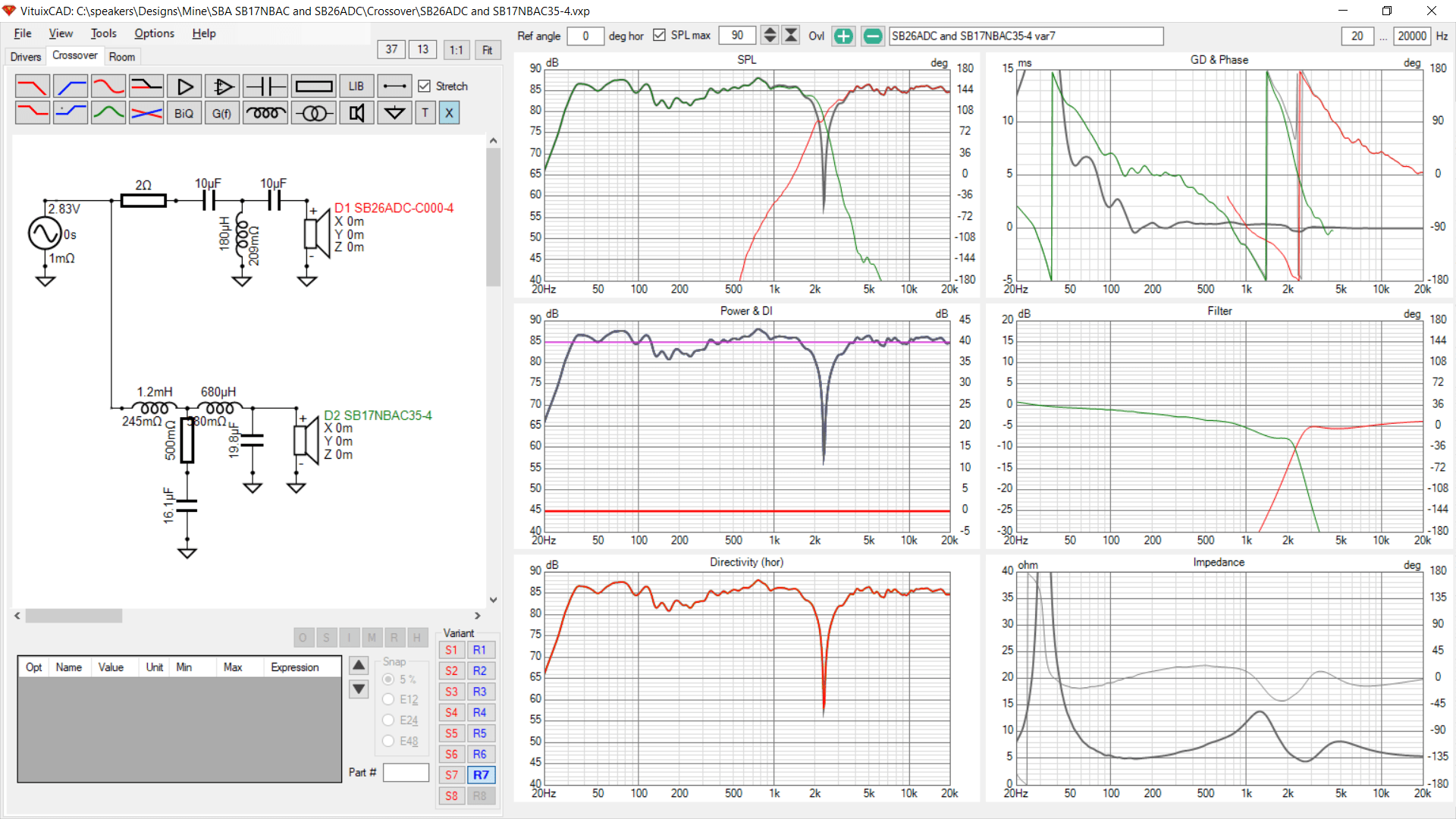Decrease SPL max with down arrow
Image resolution: width=1456 pixels, height=819 pixels.
click(x=770, y=40)
